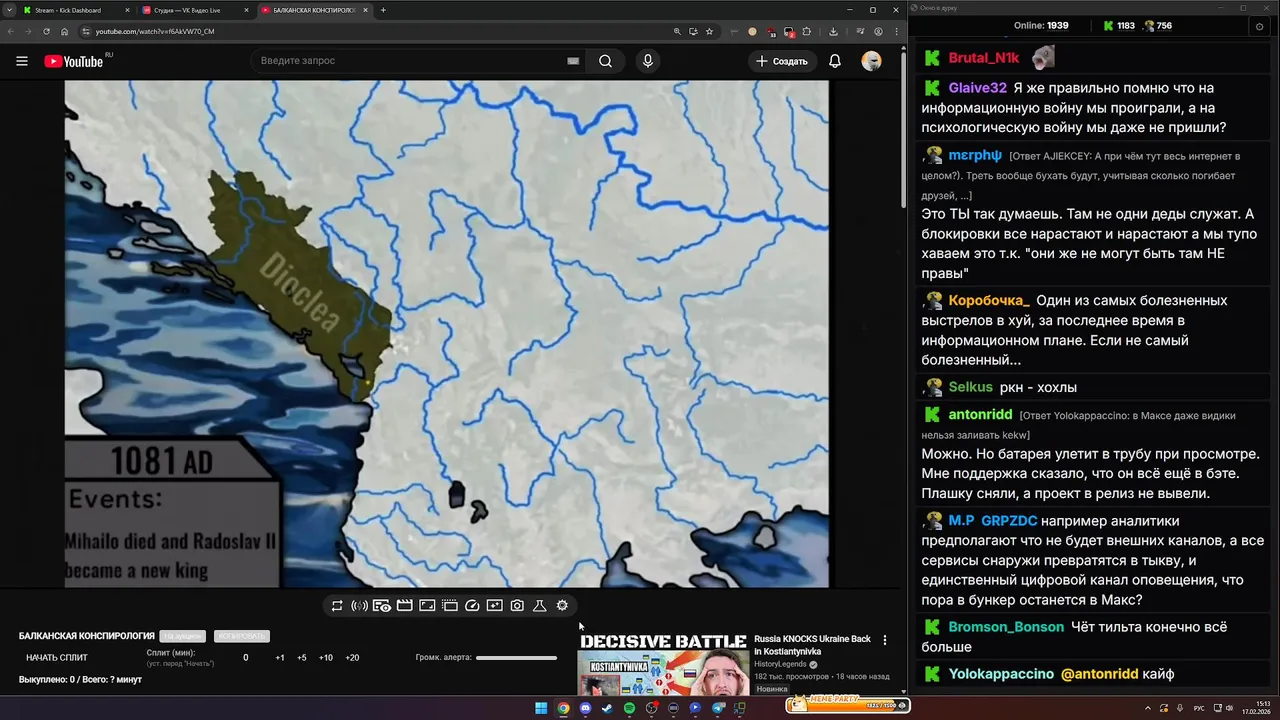Open three-dot menu of suggested video
This screenshot has height=720, width=1280.
coord(884,640)
